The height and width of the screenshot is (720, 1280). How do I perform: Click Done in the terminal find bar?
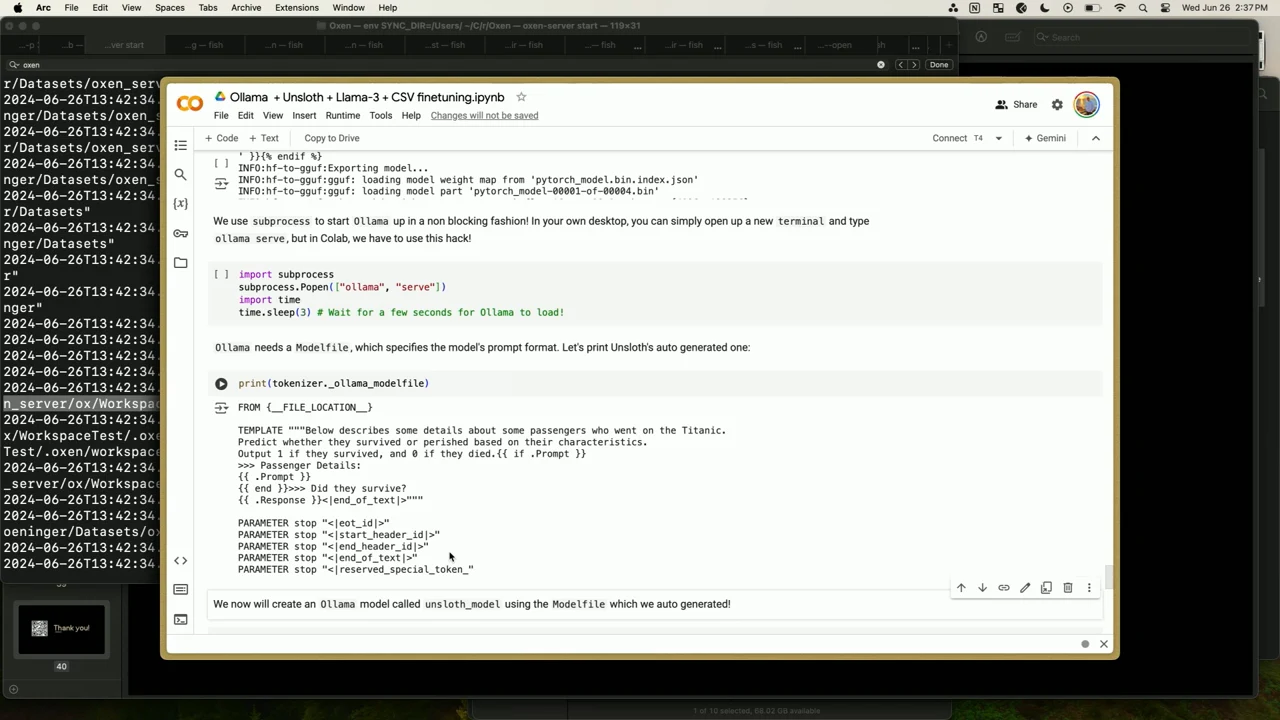point(938,65)
